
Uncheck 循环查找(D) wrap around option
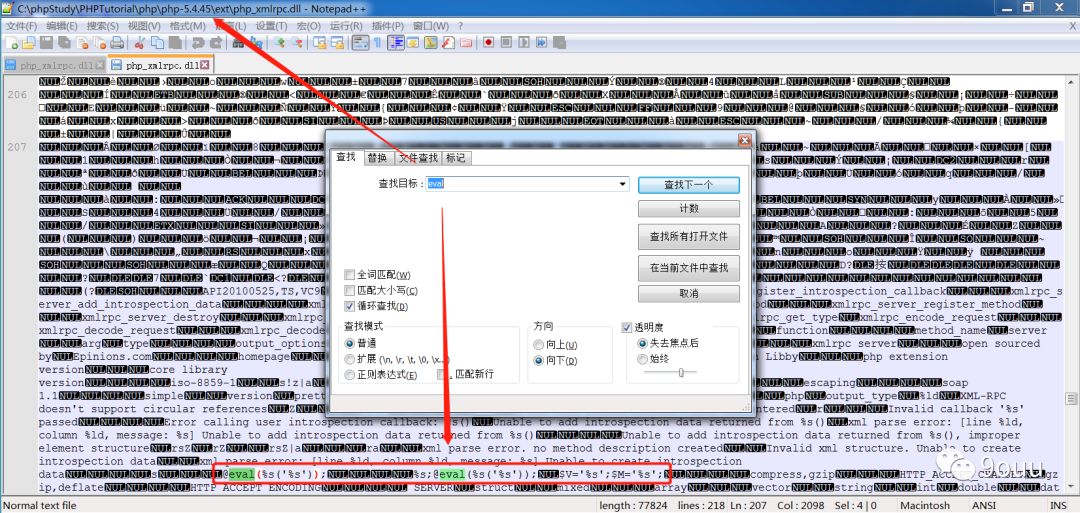376,306
